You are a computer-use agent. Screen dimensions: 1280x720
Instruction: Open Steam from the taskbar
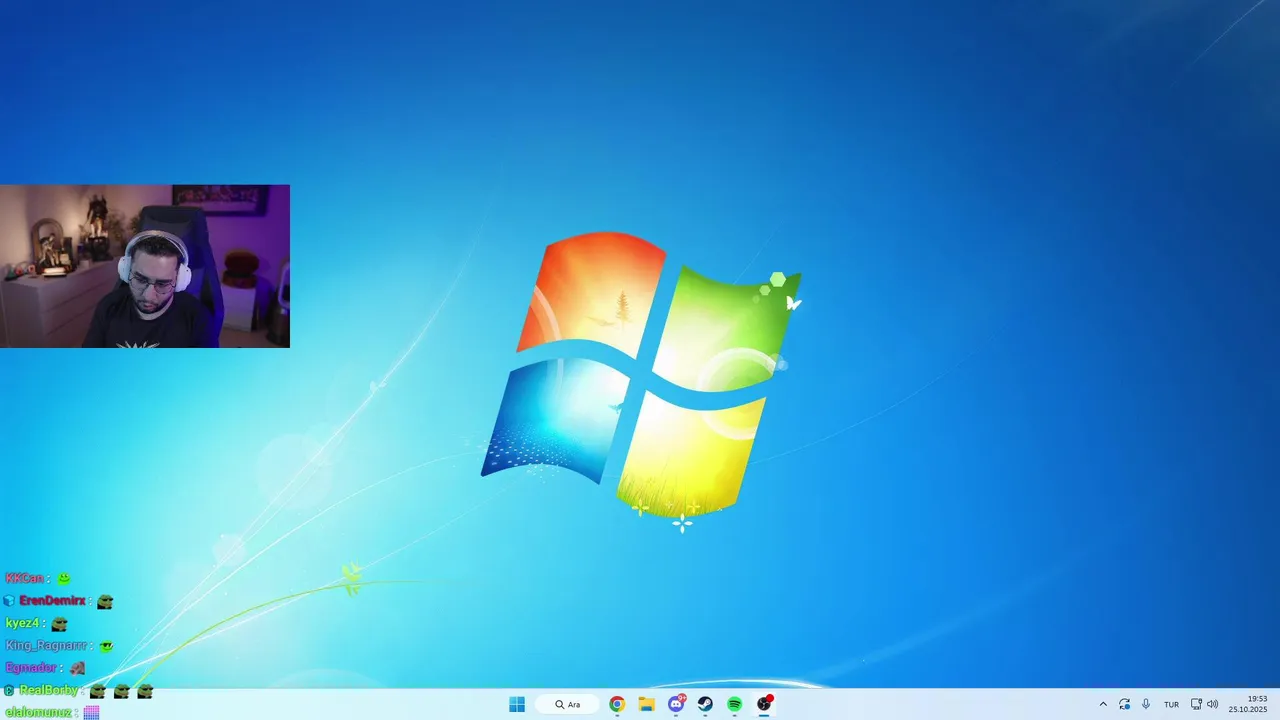coord(705,704)
